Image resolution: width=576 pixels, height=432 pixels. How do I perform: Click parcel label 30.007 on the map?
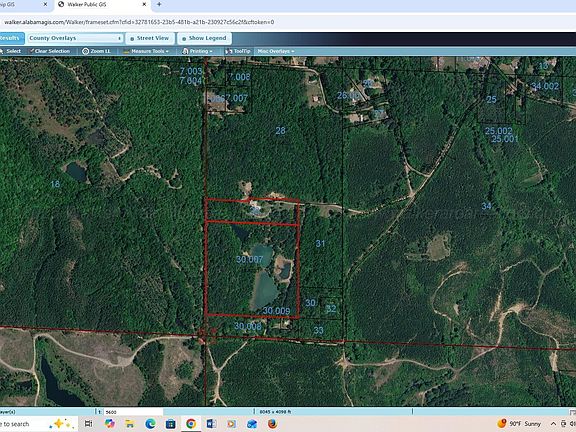click(x=249, y=259)
